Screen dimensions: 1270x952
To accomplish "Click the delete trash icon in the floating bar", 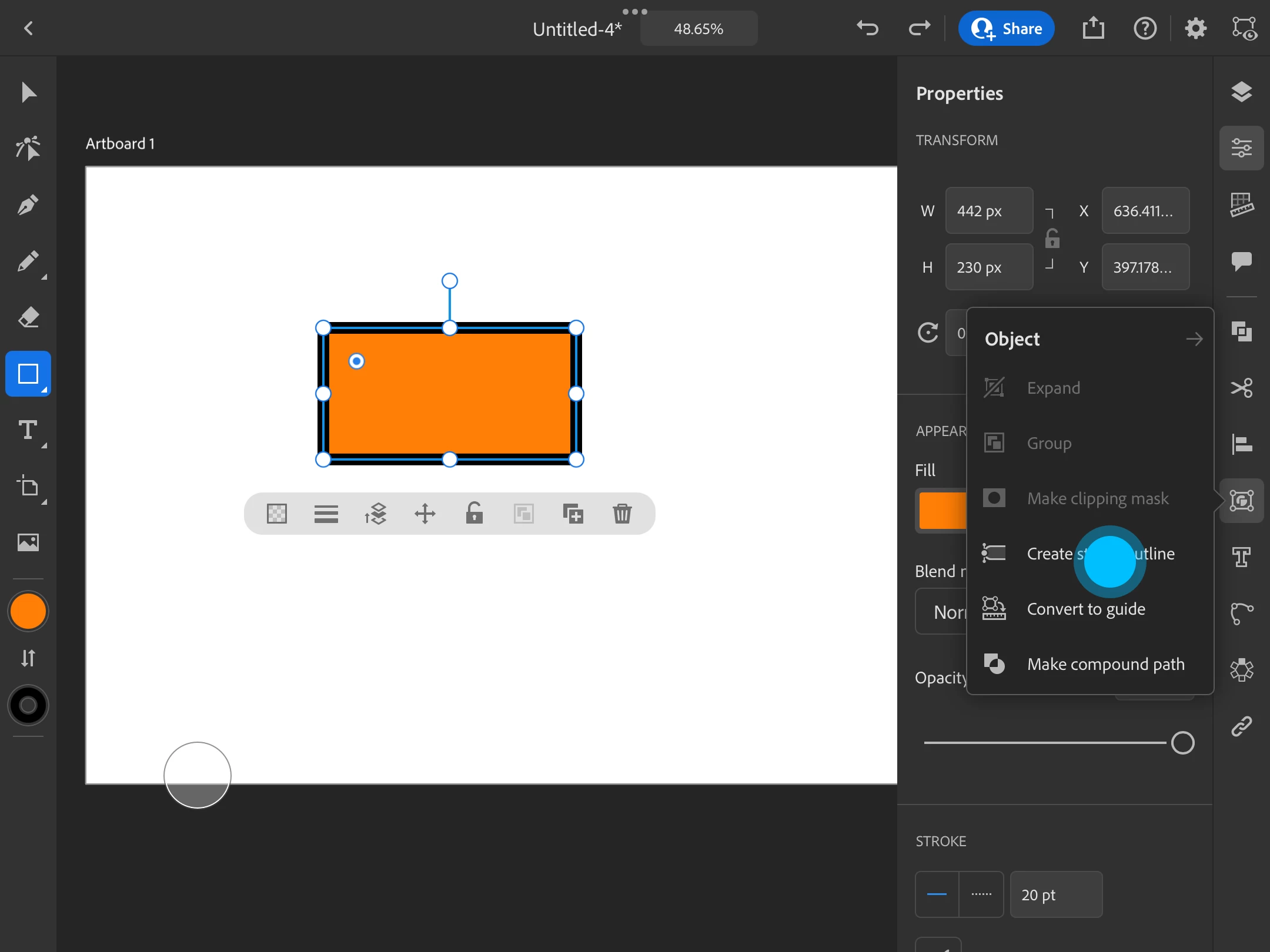I will 622,514.
